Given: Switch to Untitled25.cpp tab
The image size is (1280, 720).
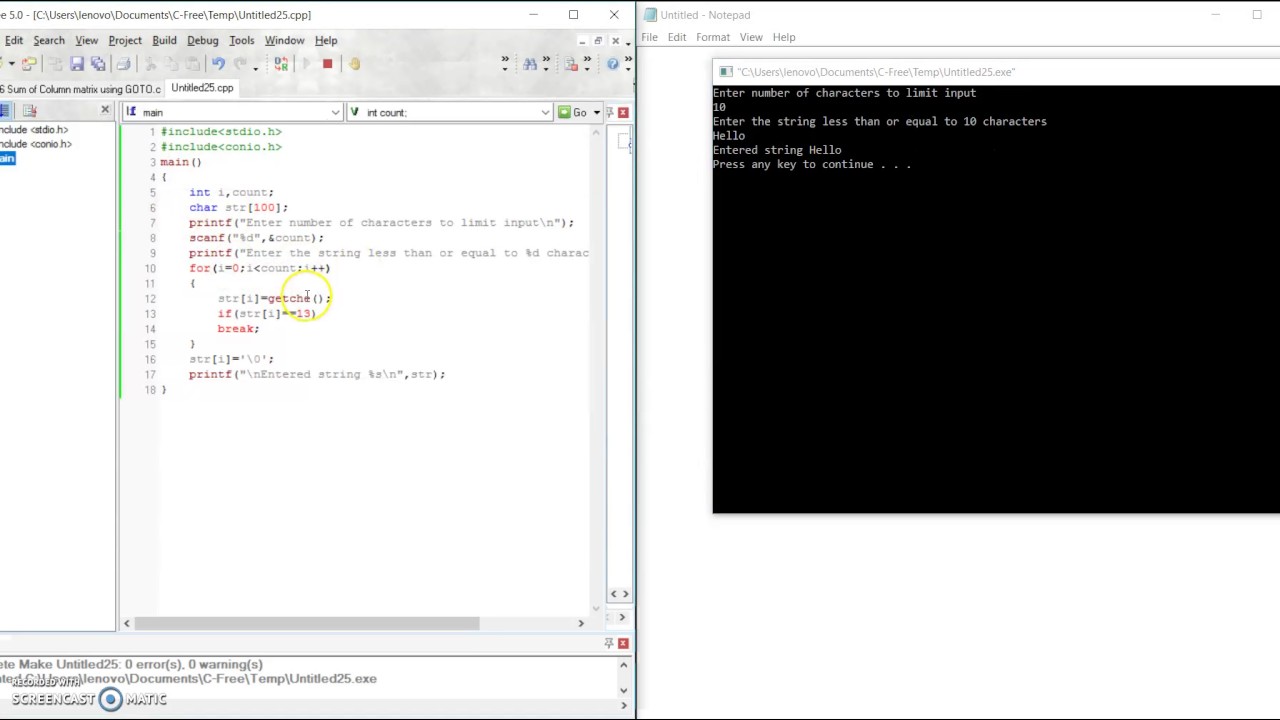Looking at the screenshot, I should (x=202, y=88).
